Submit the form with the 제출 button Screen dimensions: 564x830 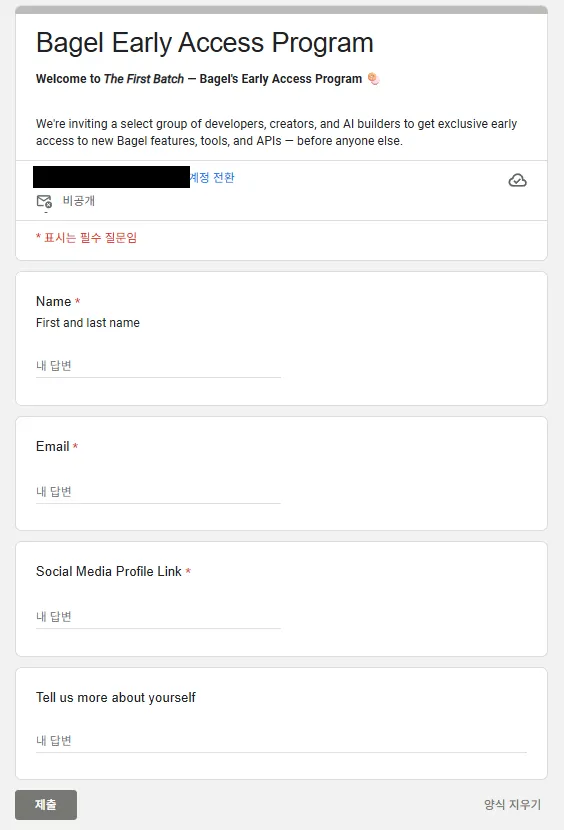(46, 805)
